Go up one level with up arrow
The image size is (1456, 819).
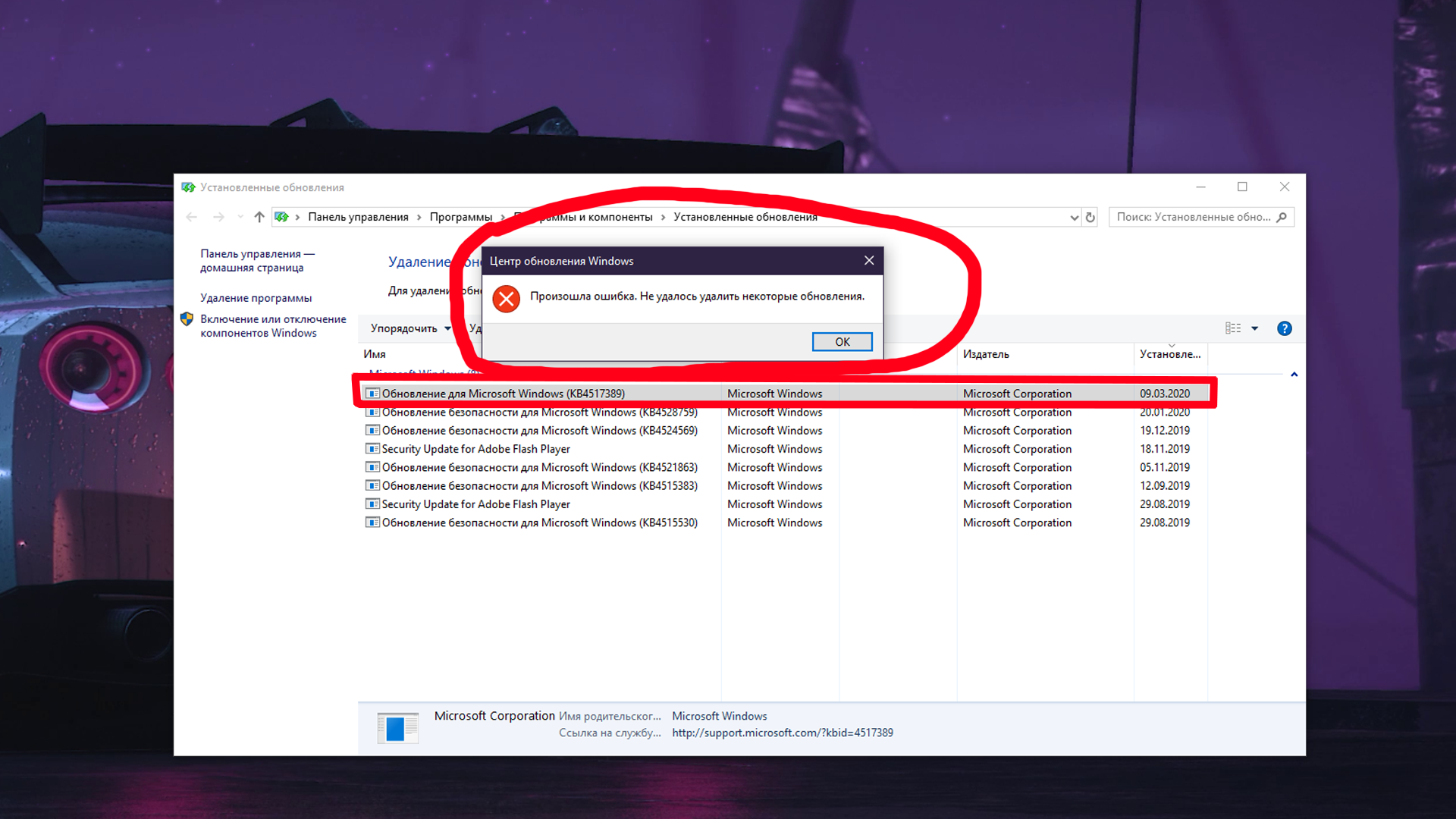pyautogui.click(x=259, y=217)
